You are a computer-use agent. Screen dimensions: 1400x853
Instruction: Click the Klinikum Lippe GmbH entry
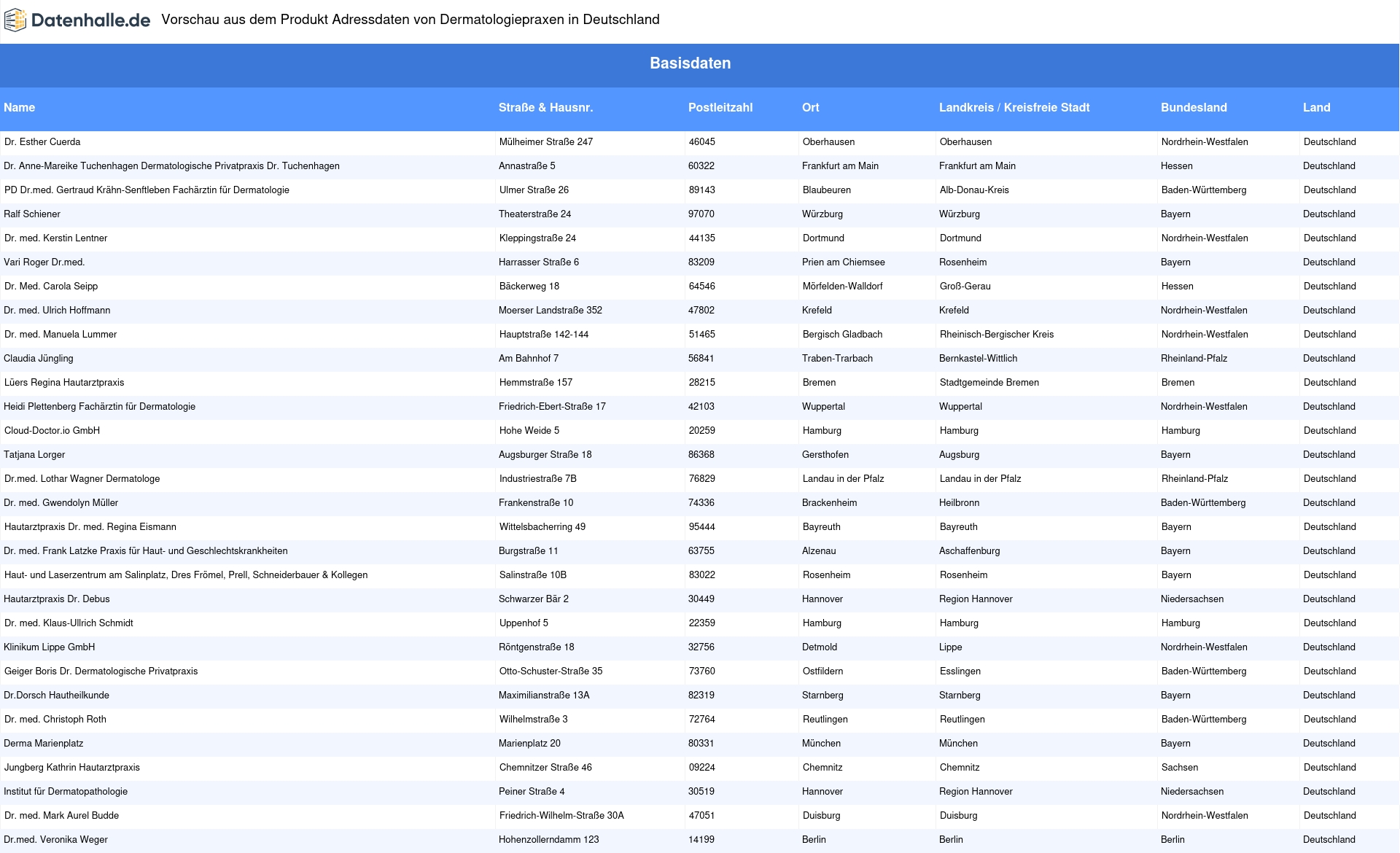pos(49,647)
